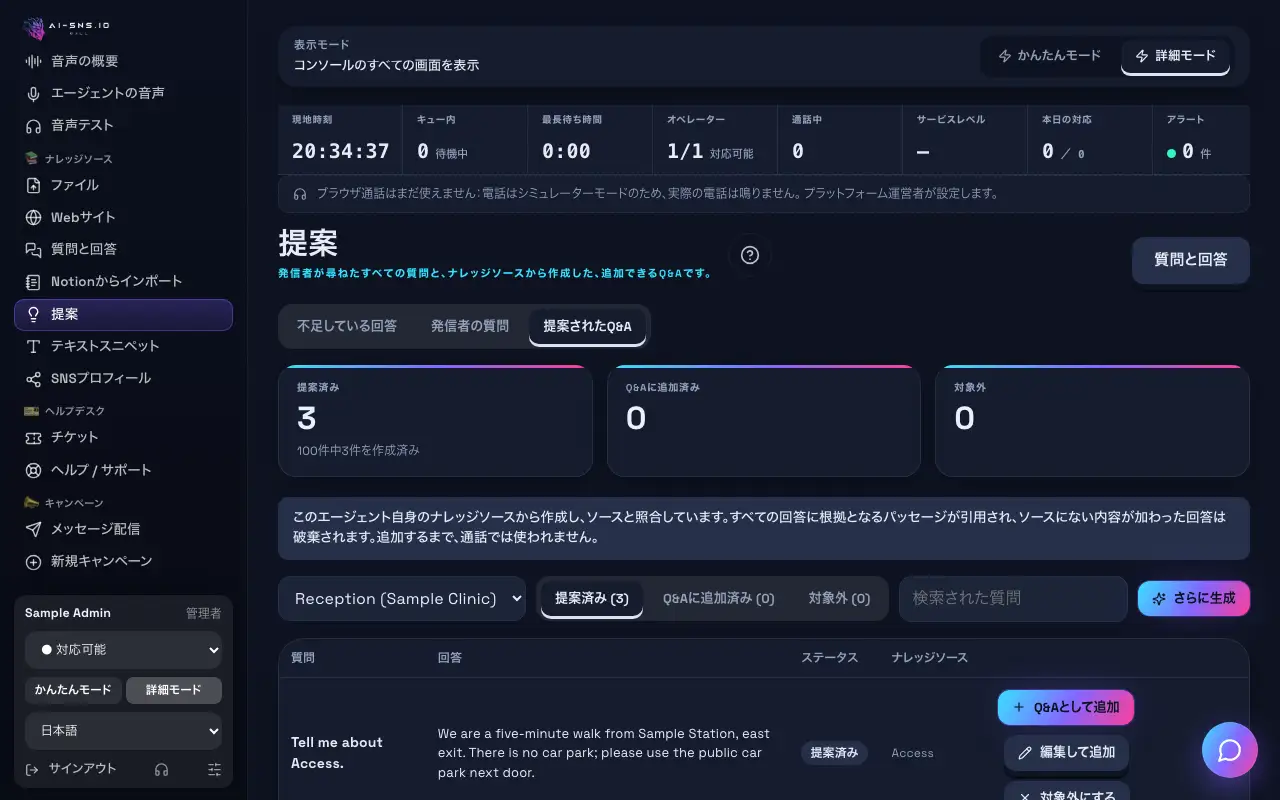Screen dimensions: 1280x800
Task: Select 詳細モード in the user panel
Action: click(174, 690)
